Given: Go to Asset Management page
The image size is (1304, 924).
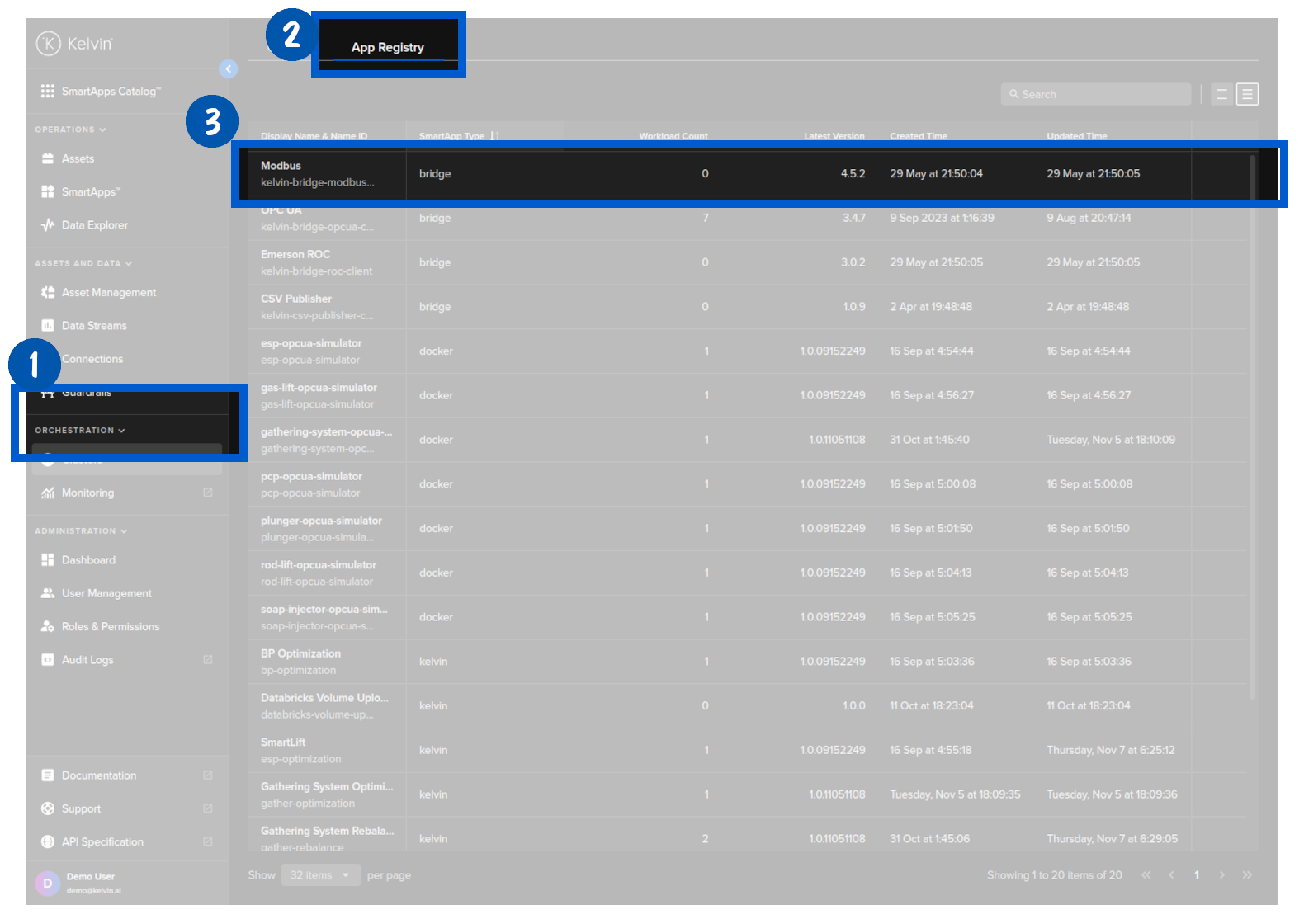Looking at the screenshot, I should tap(108, 293).
